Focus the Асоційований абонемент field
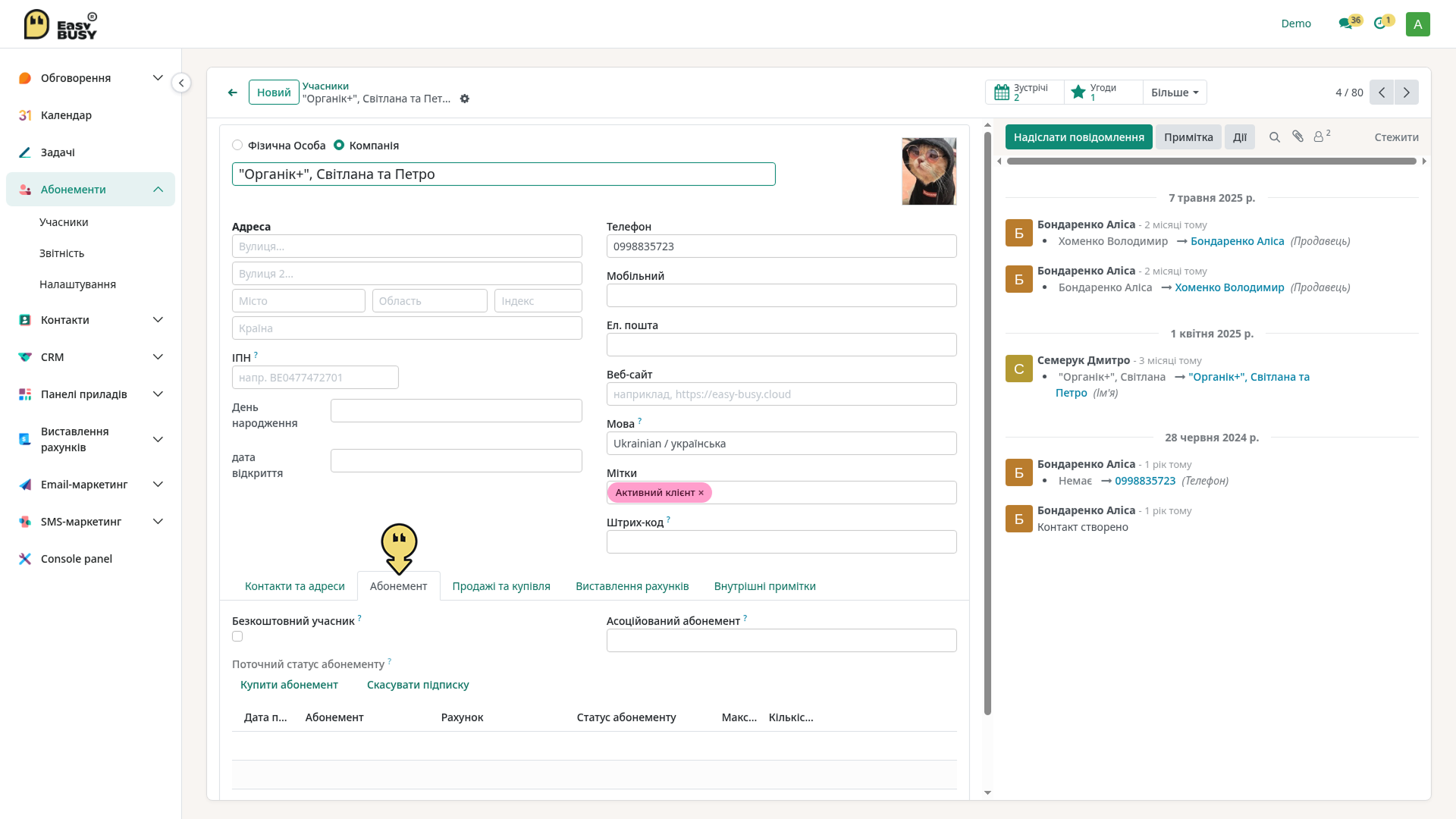This screenshot has height=819, width=1456. click(781, 641)
